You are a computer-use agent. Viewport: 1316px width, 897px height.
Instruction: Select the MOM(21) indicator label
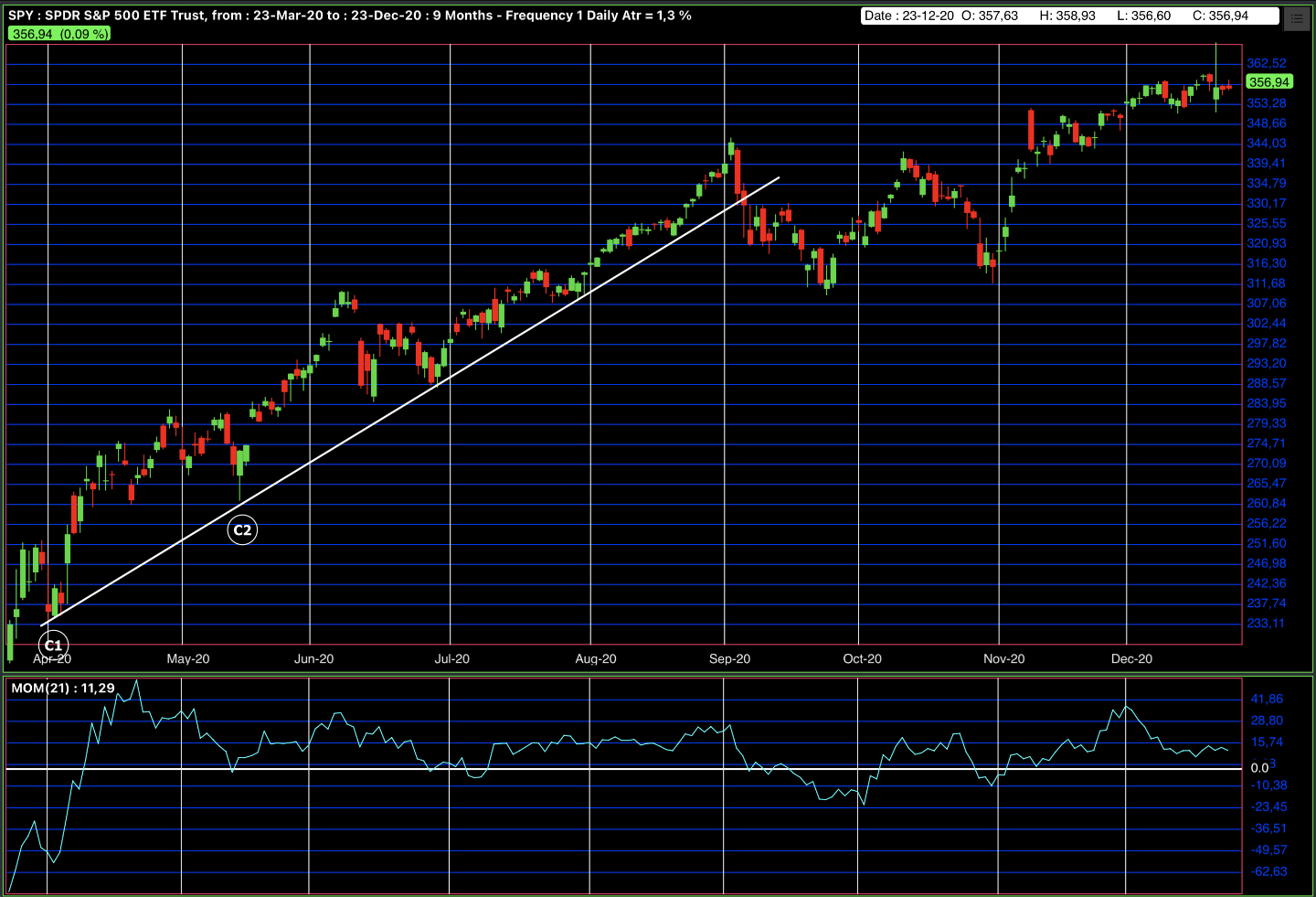[x=63, y=688]
